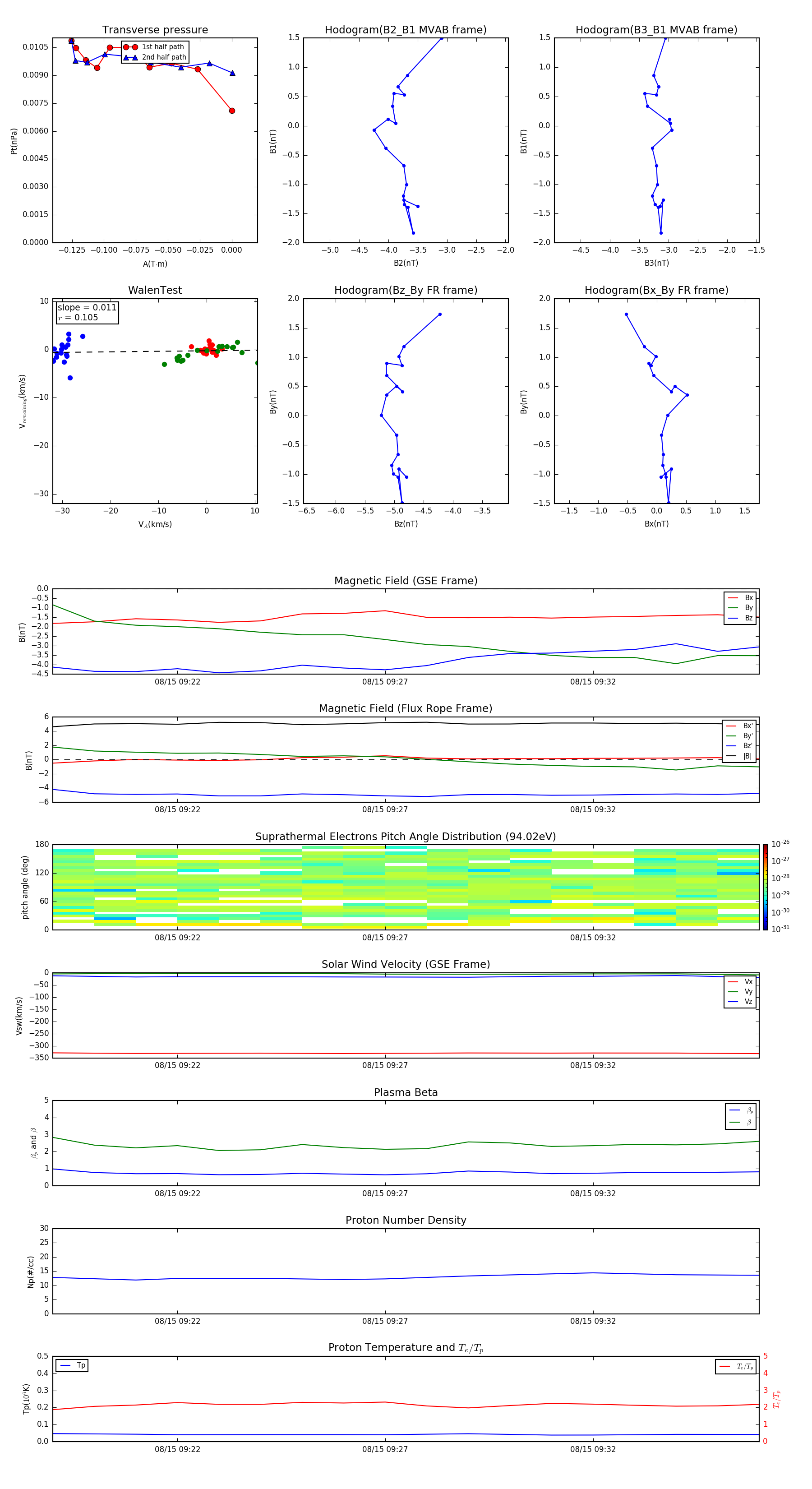Viewport: 812px width, 1489px height.
Task: Click the 'Transverse pressure' plot title
Action: pyautogui.click(x=155, y=29)
